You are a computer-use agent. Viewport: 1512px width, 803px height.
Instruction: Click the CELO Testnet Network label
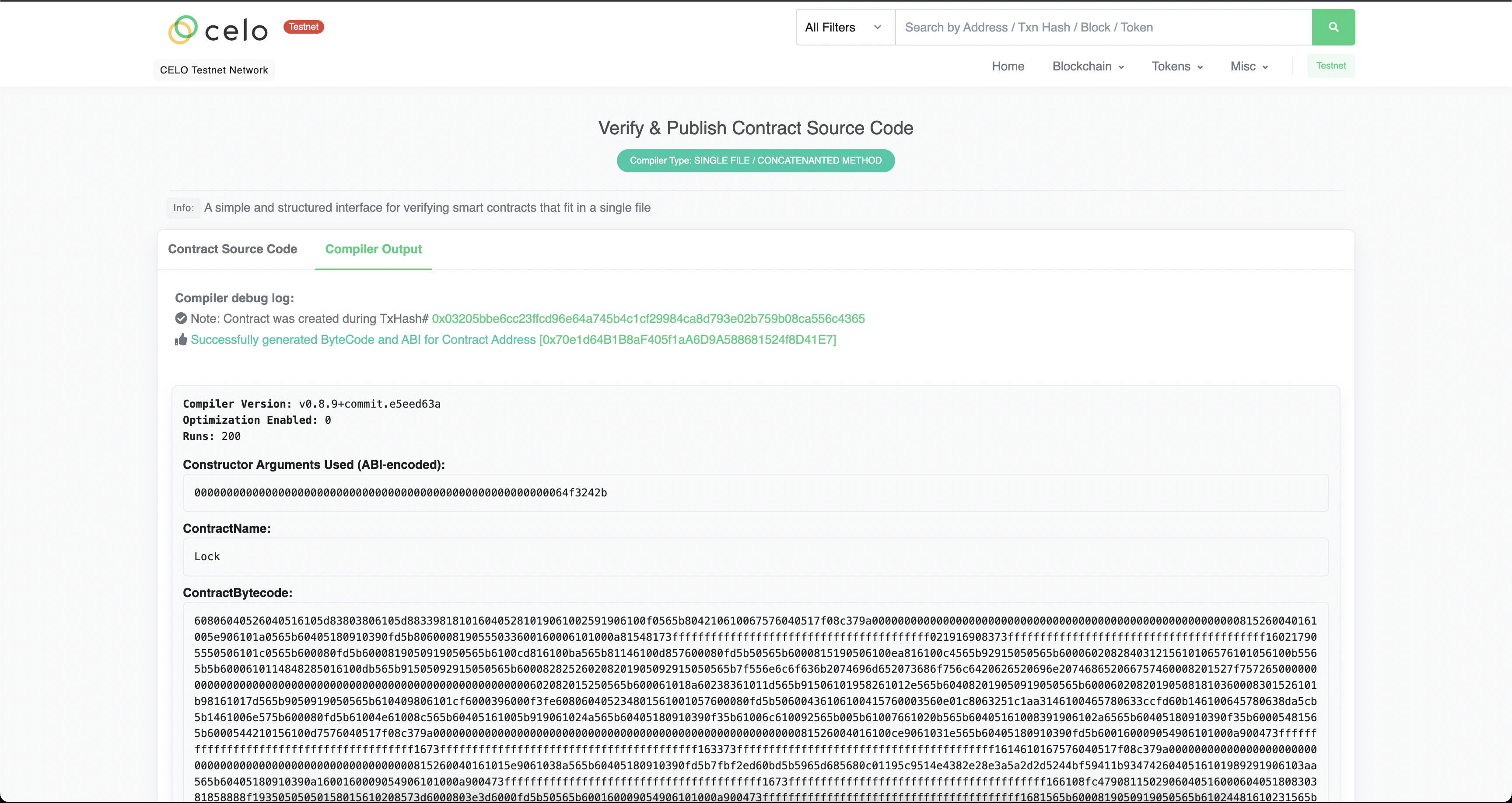(213, 69)
